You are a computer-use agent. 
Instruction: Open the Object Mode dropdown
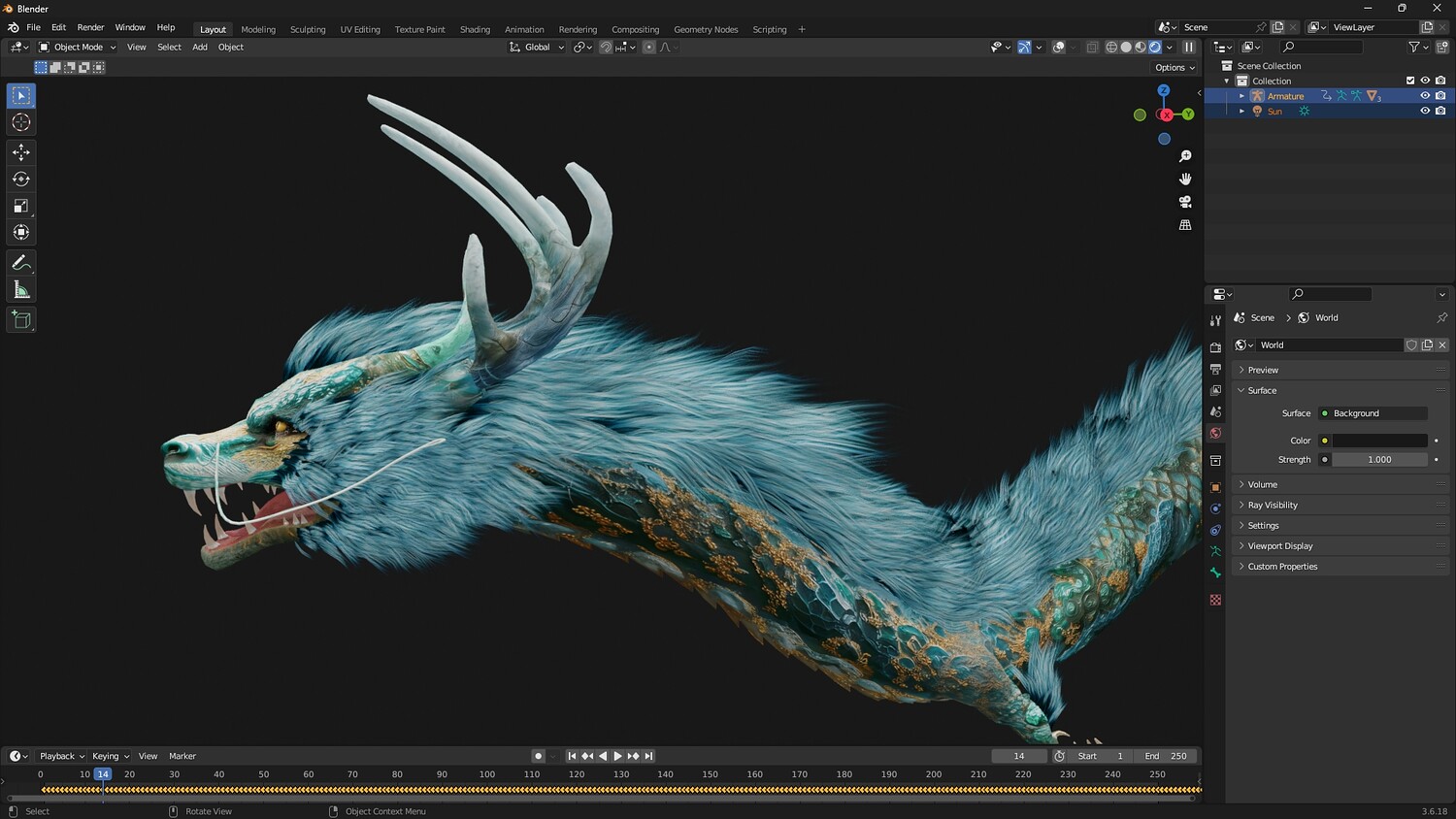(x=78, y=47)
